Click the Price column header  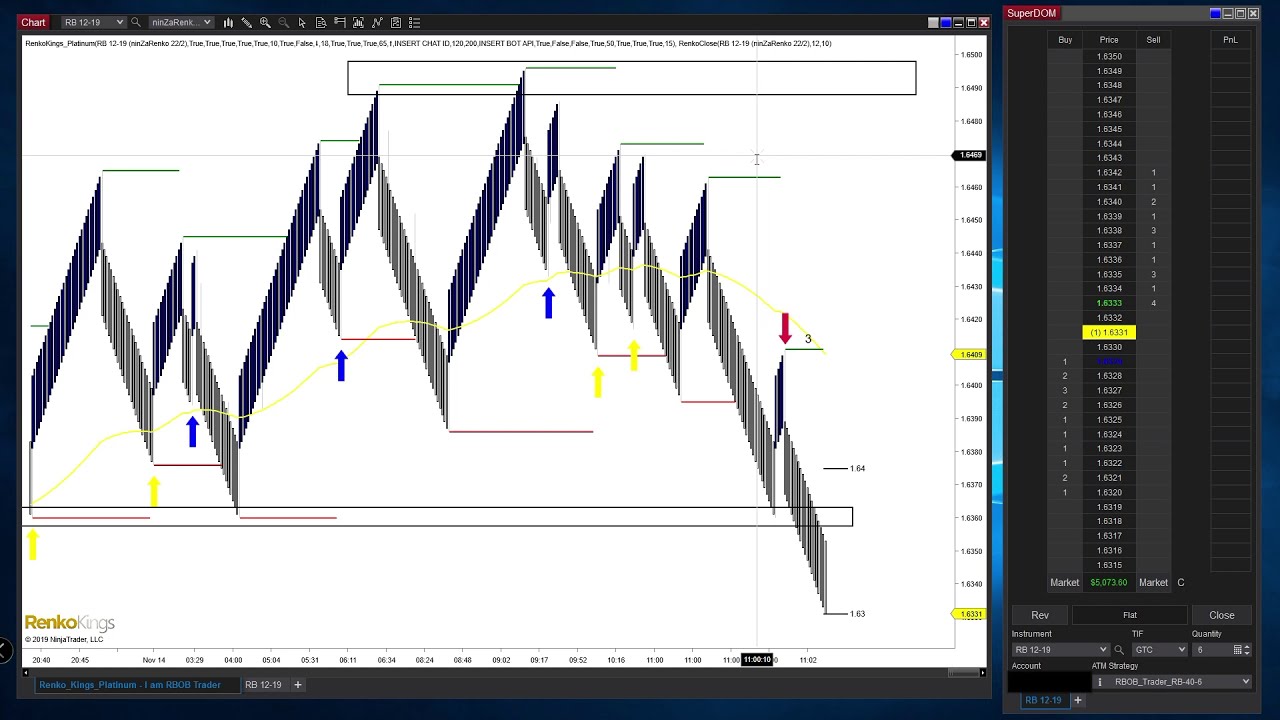click(x=1109, y=40)
